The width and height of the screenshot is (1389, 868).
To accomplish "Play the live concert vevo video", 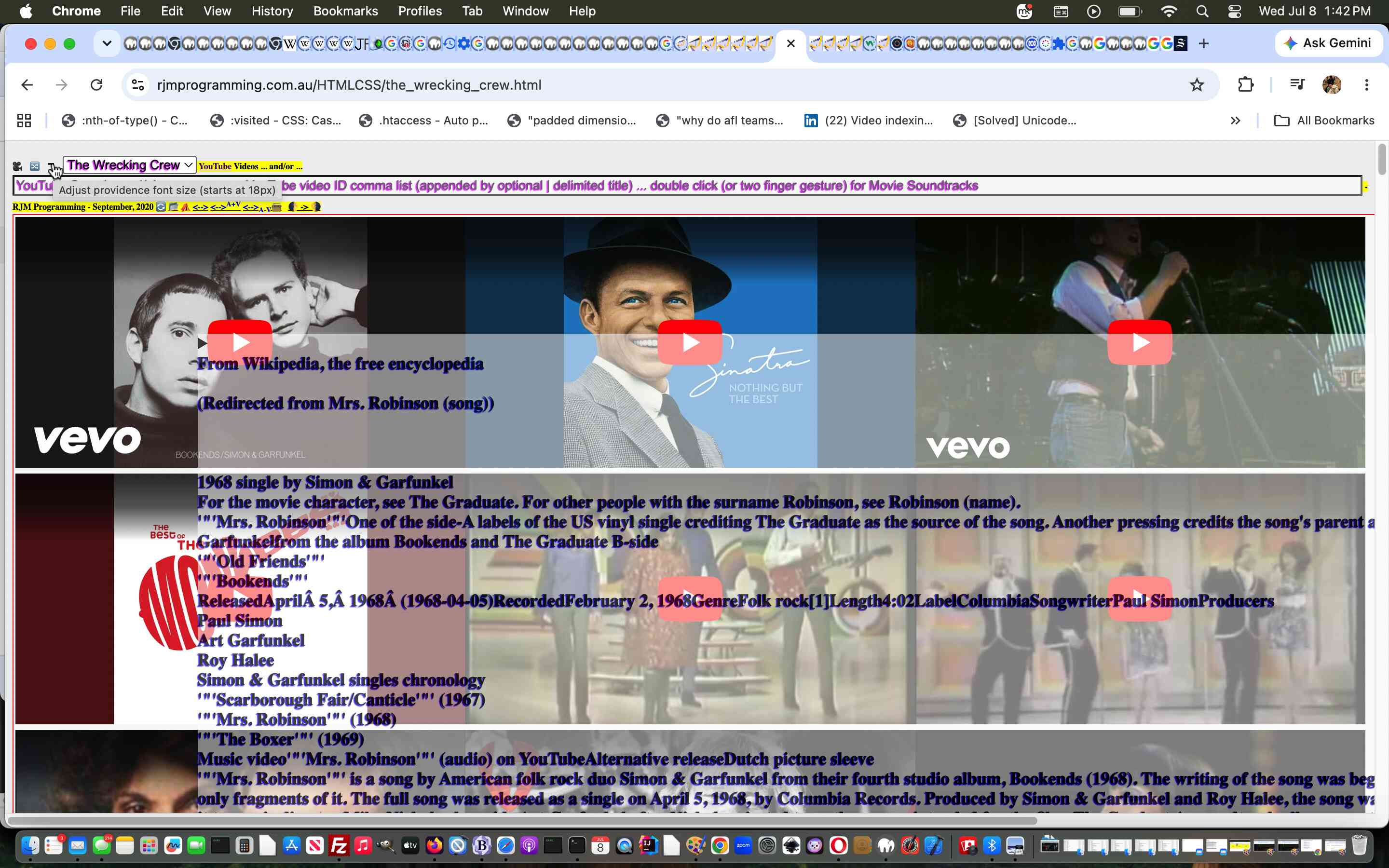I will 1139,342.
